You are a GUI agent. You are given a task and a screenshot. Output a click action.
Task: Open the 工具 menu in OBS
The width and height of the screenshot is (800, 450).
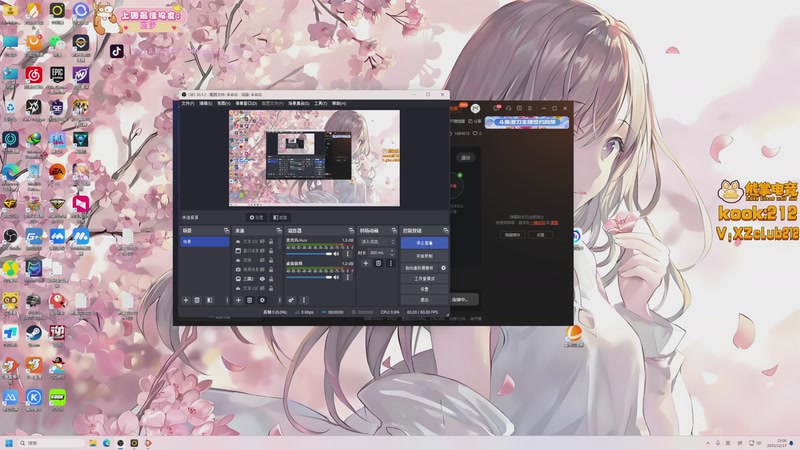pos(320,104)
